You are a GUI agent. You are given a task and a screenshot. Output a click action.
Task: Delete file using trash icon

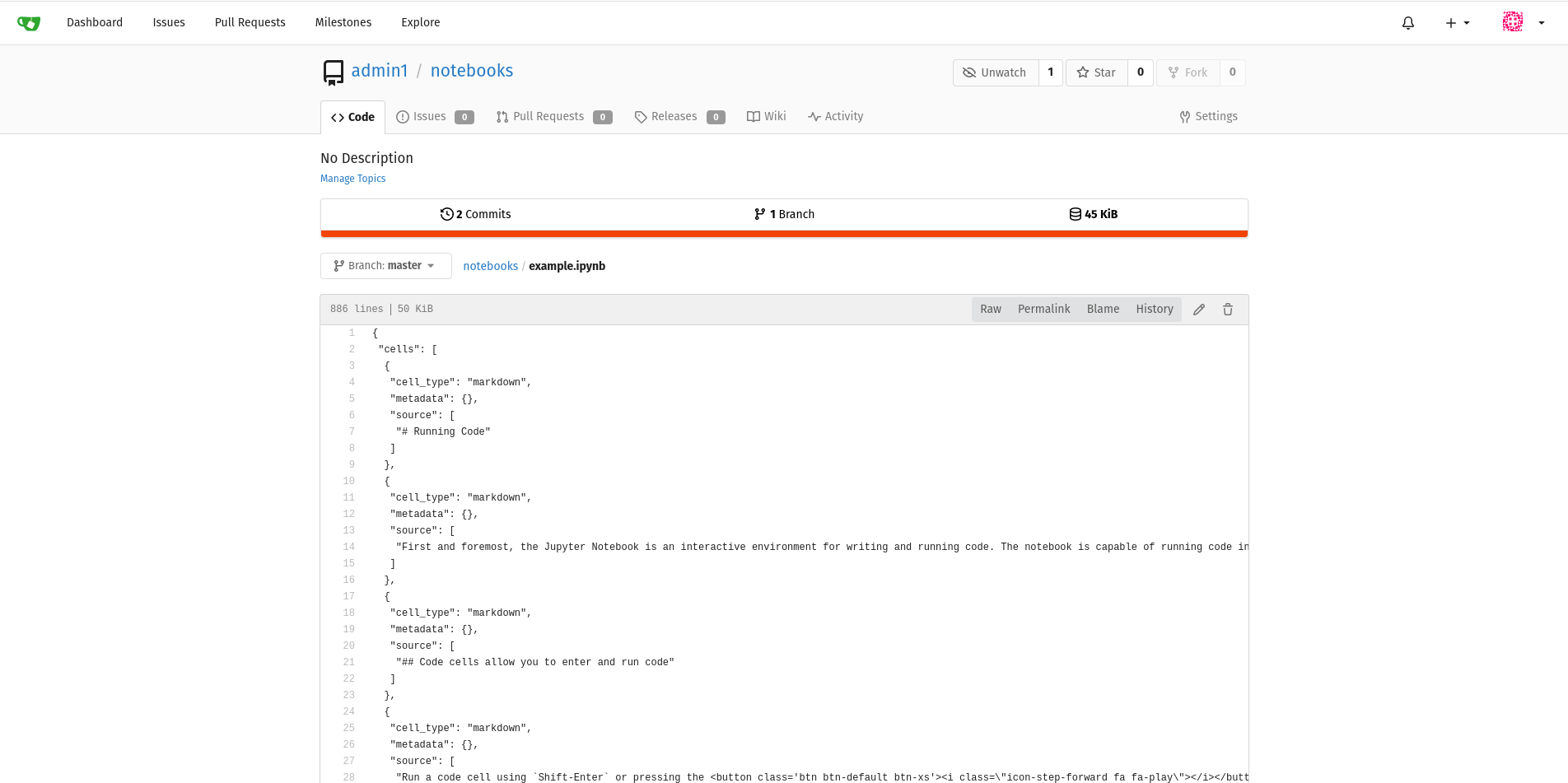(1228, 310)
